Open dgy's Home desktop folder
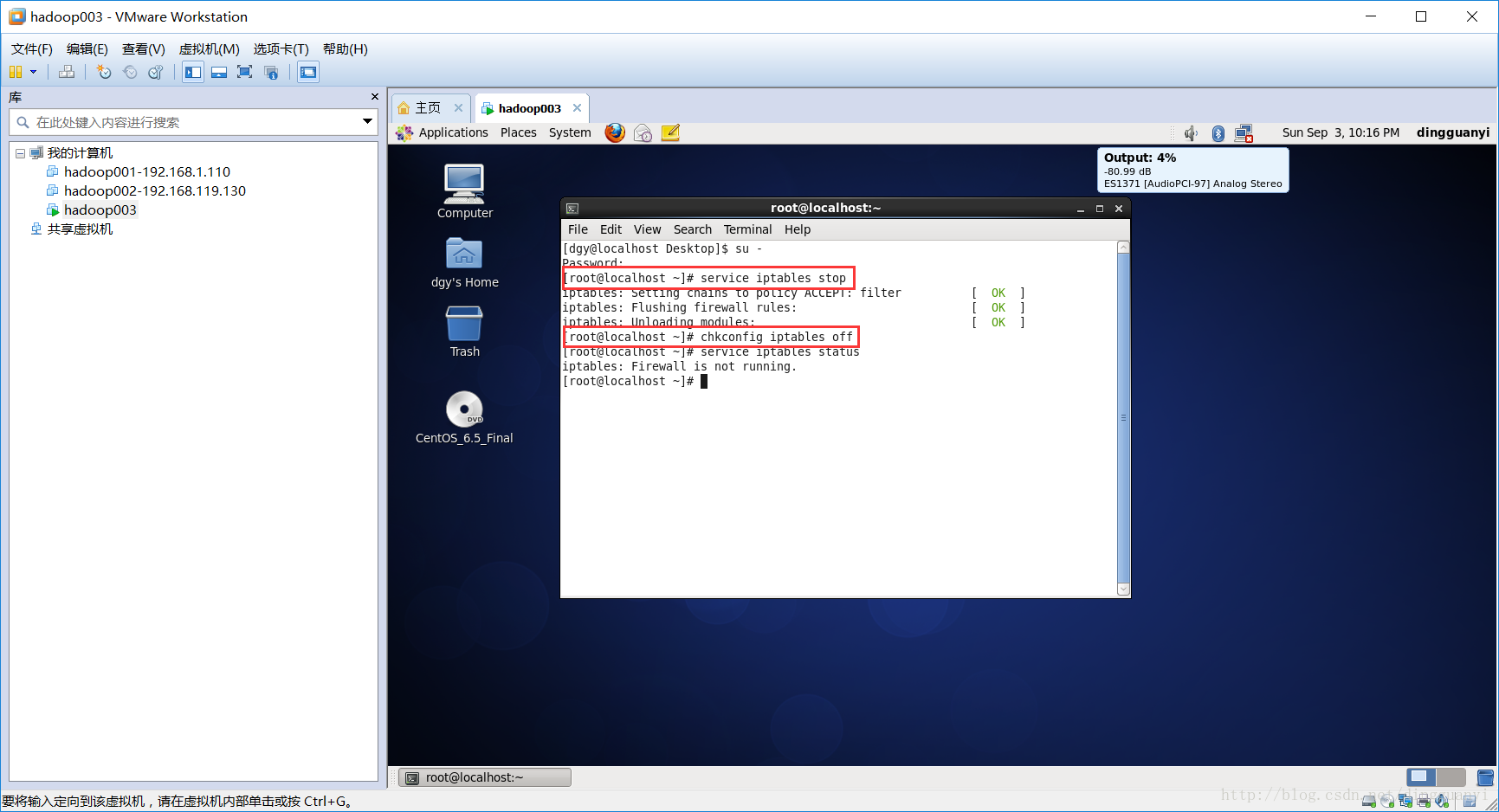1499x812 pixels. 465,263
